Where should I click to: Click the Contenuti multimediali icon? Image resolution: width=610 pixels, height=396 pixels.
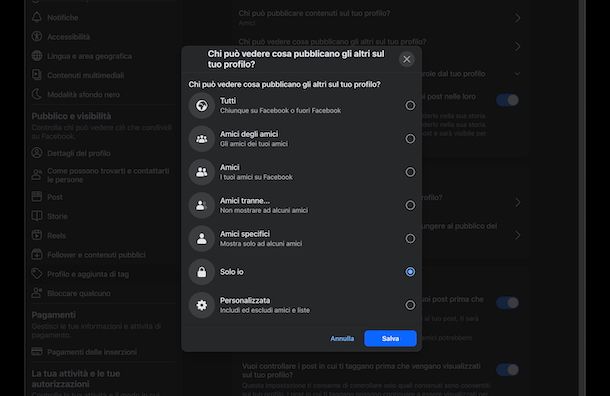37,75
